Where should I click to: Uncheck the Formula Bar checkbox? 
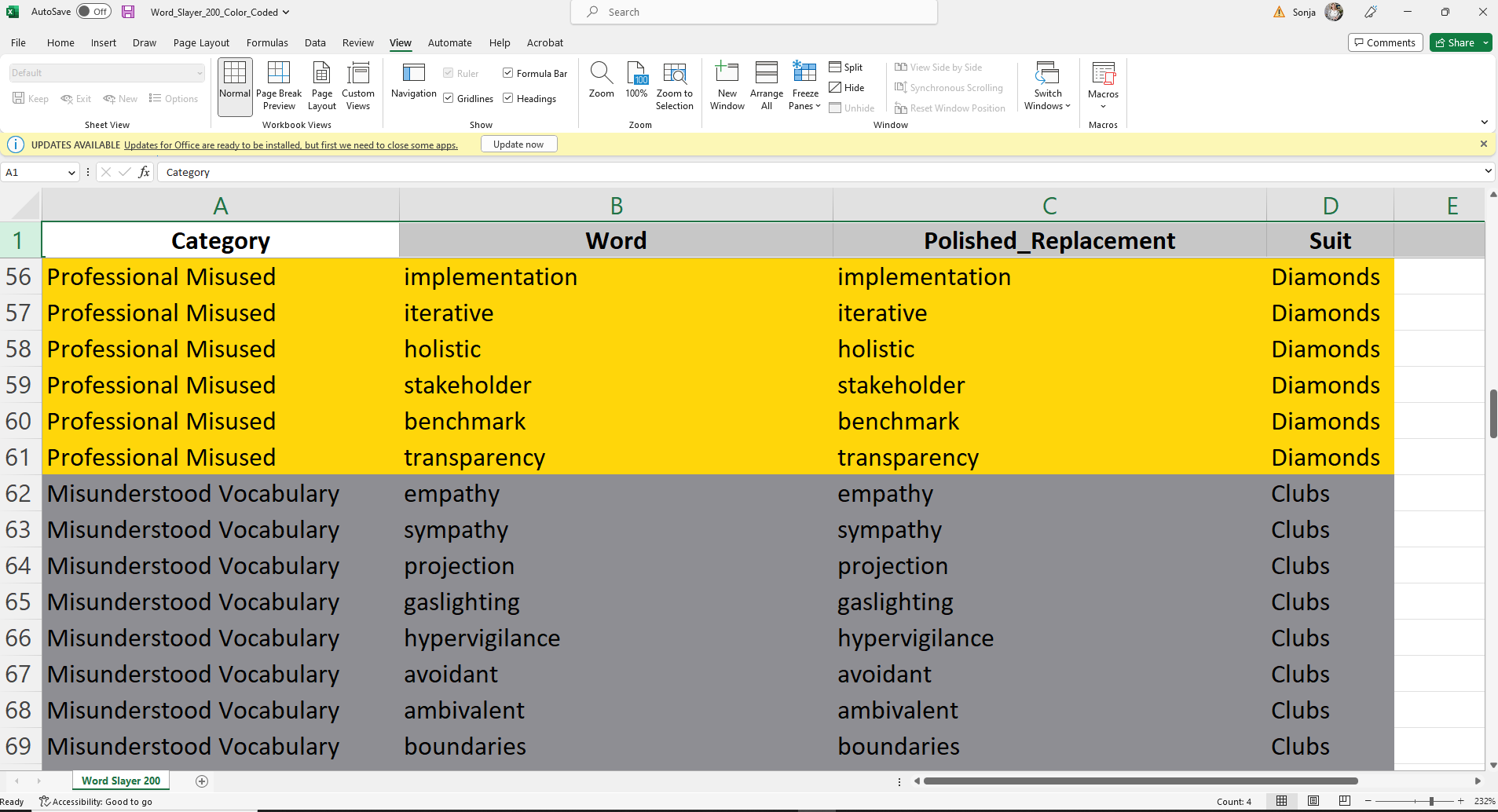tap(508, 73)
